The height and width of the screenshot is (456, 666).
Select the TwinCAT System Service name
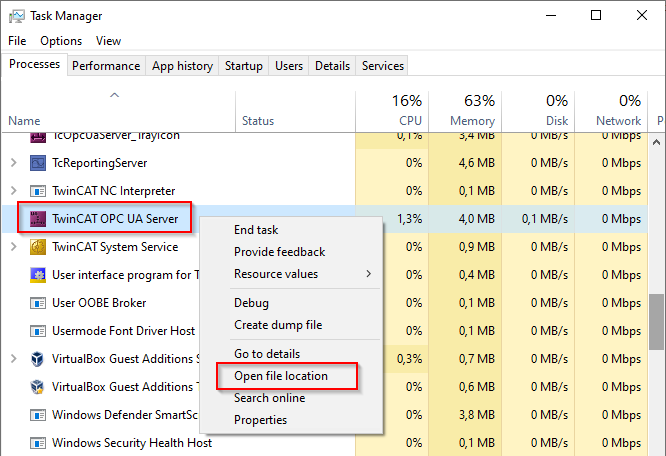pos(115,247)
